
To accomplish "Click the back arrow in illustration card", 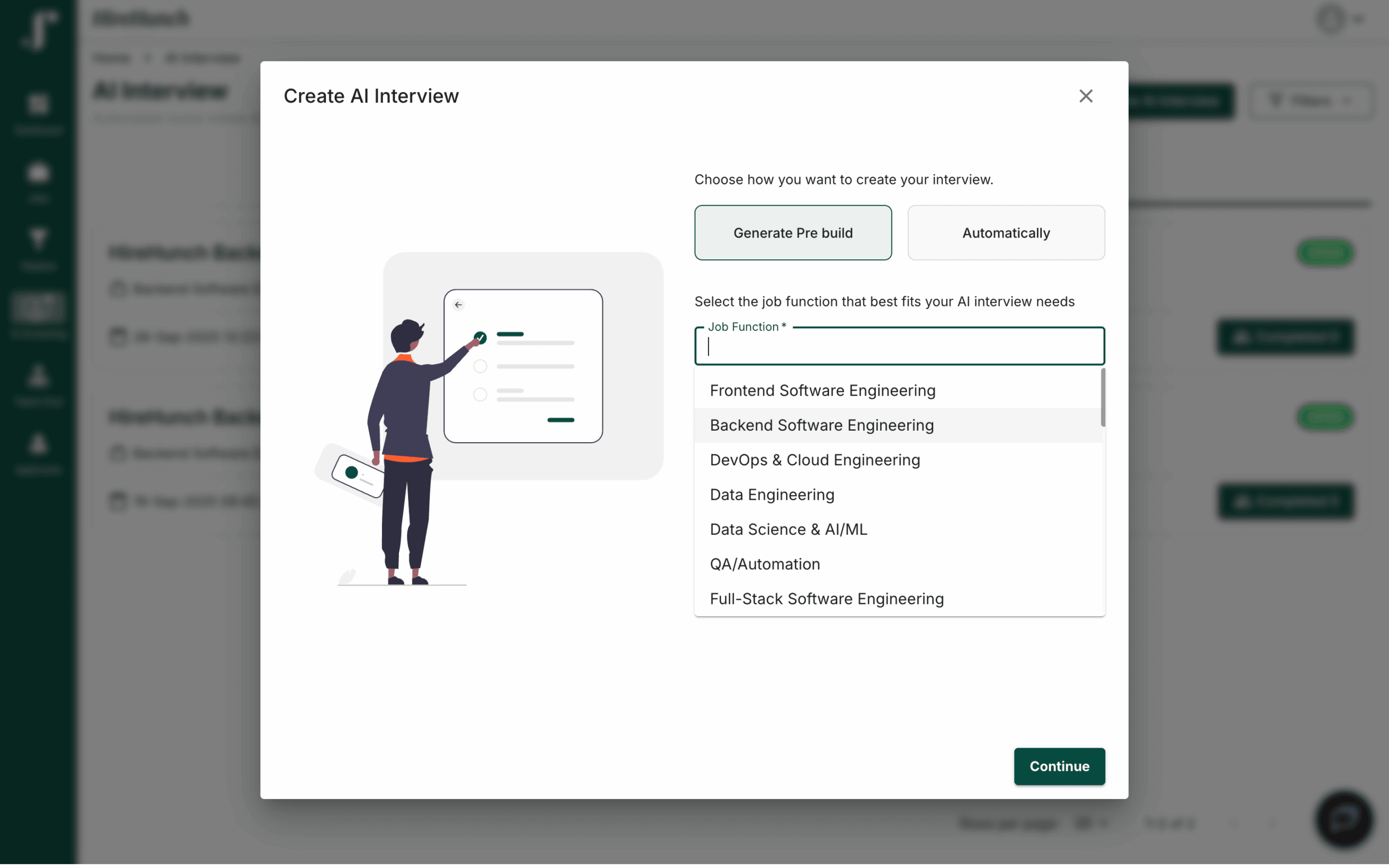I will pos(458,305).
